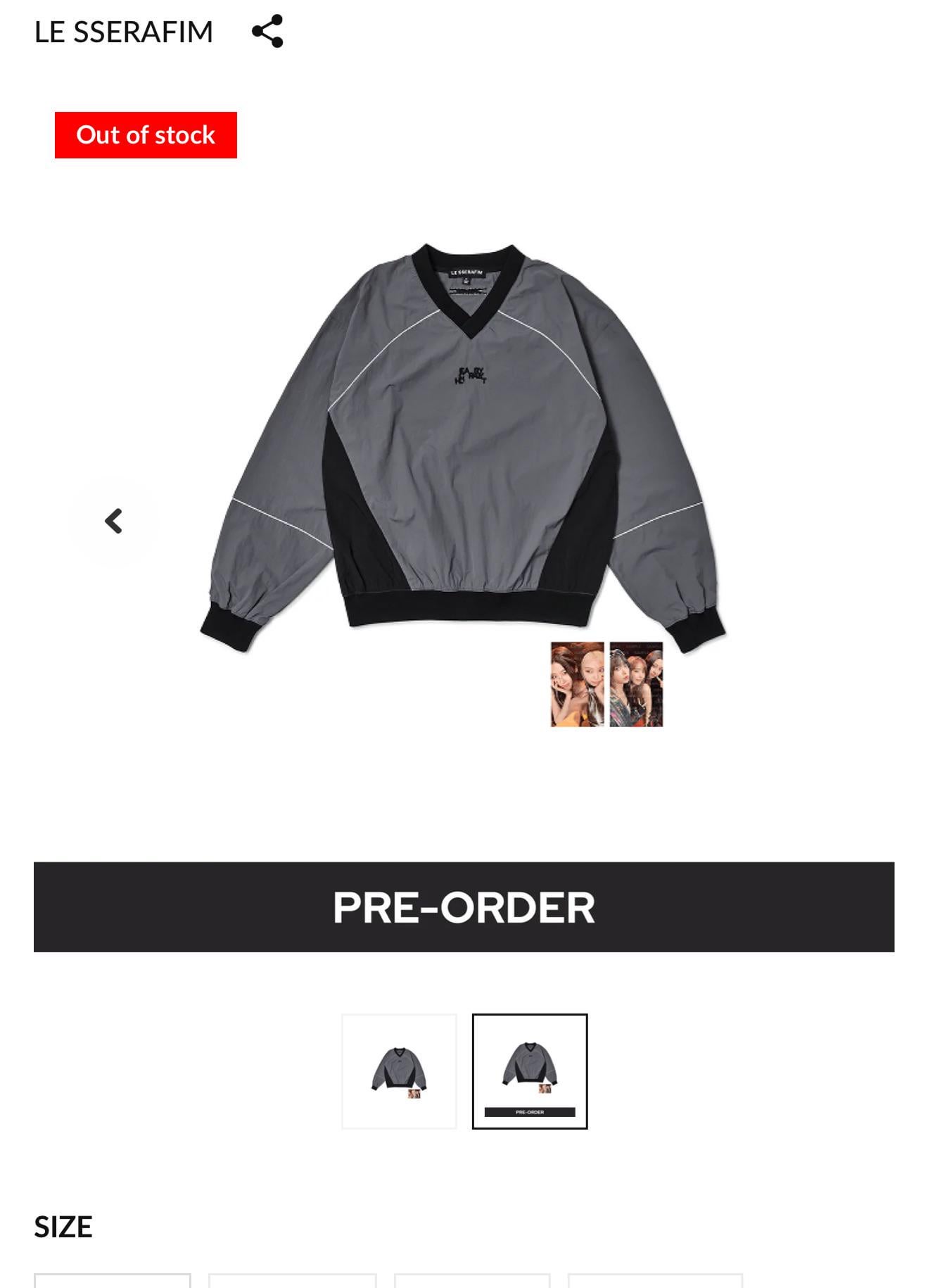Select the first thumbnail without pre-order bar
Screen dimensions: 928x1288
tap(399, 1071)
